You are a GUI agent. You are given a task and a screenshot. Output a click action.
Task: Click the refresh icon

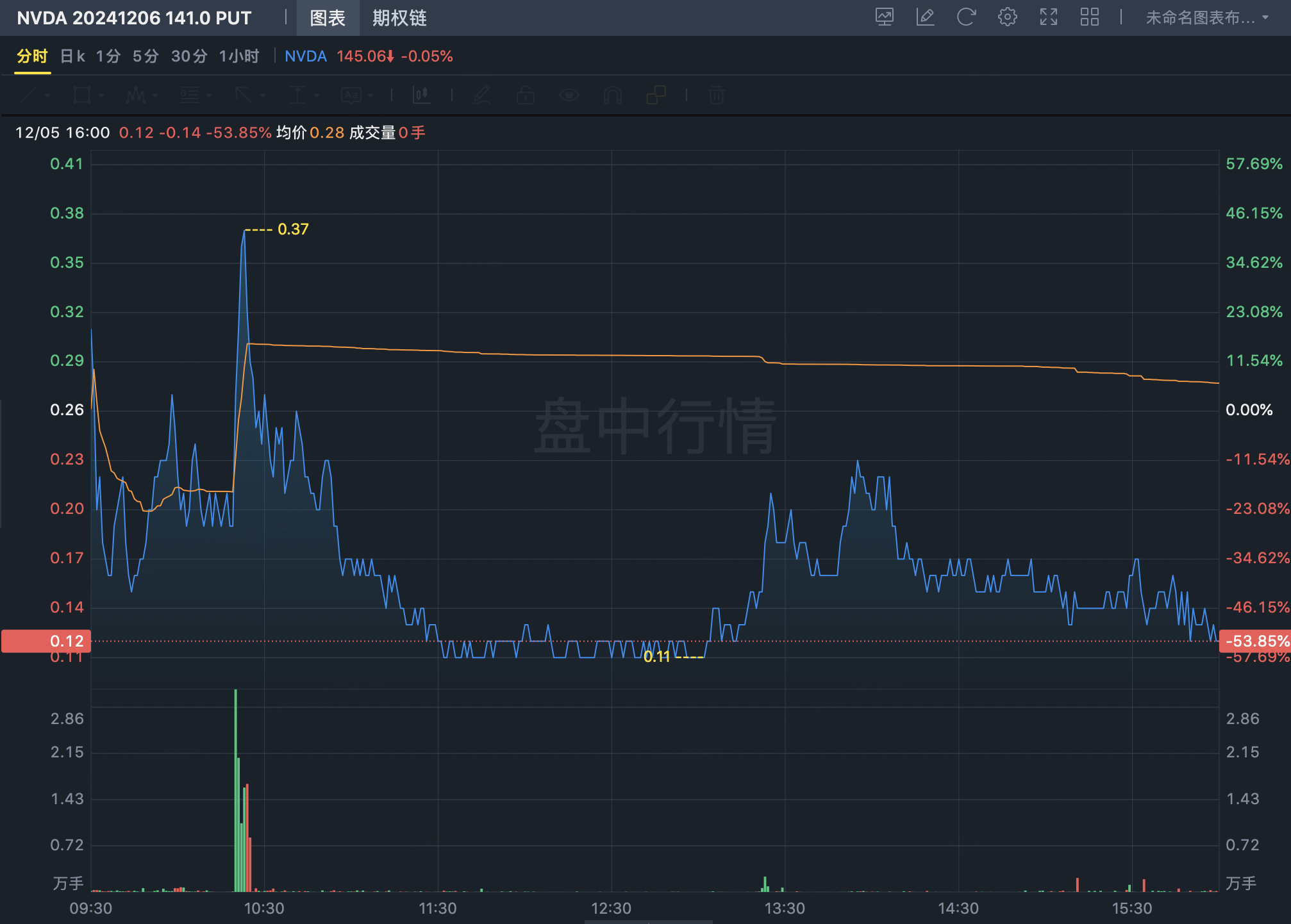coord(966,17)
